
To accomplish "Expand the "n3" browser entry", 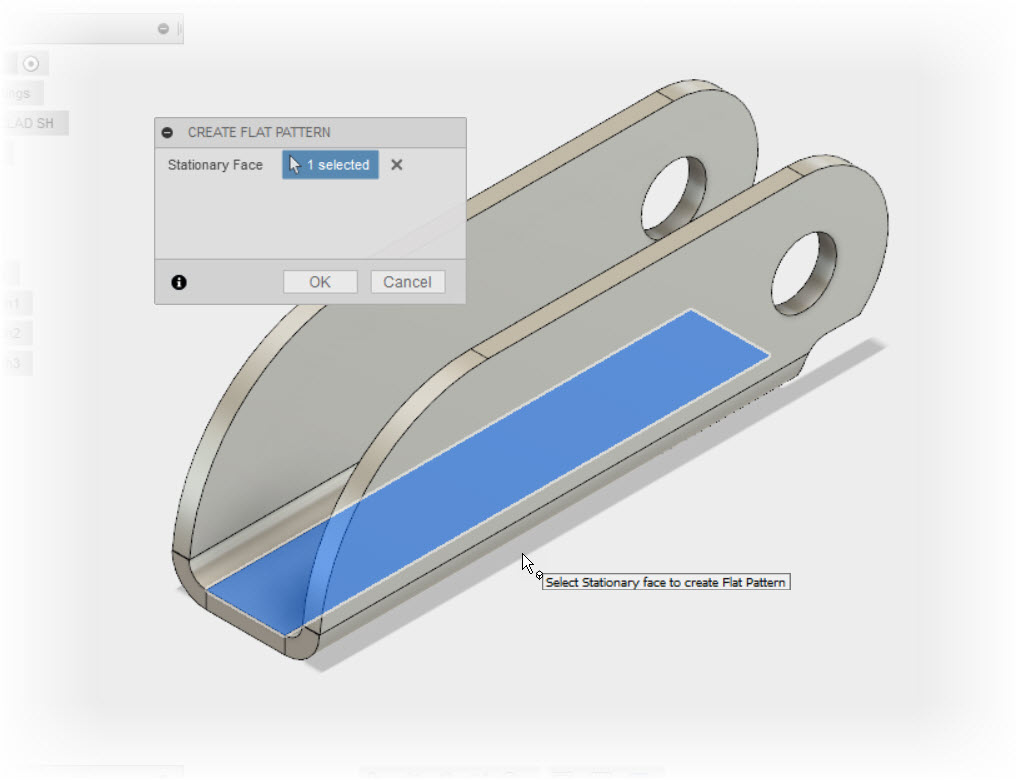I will (x=15, y=362).
